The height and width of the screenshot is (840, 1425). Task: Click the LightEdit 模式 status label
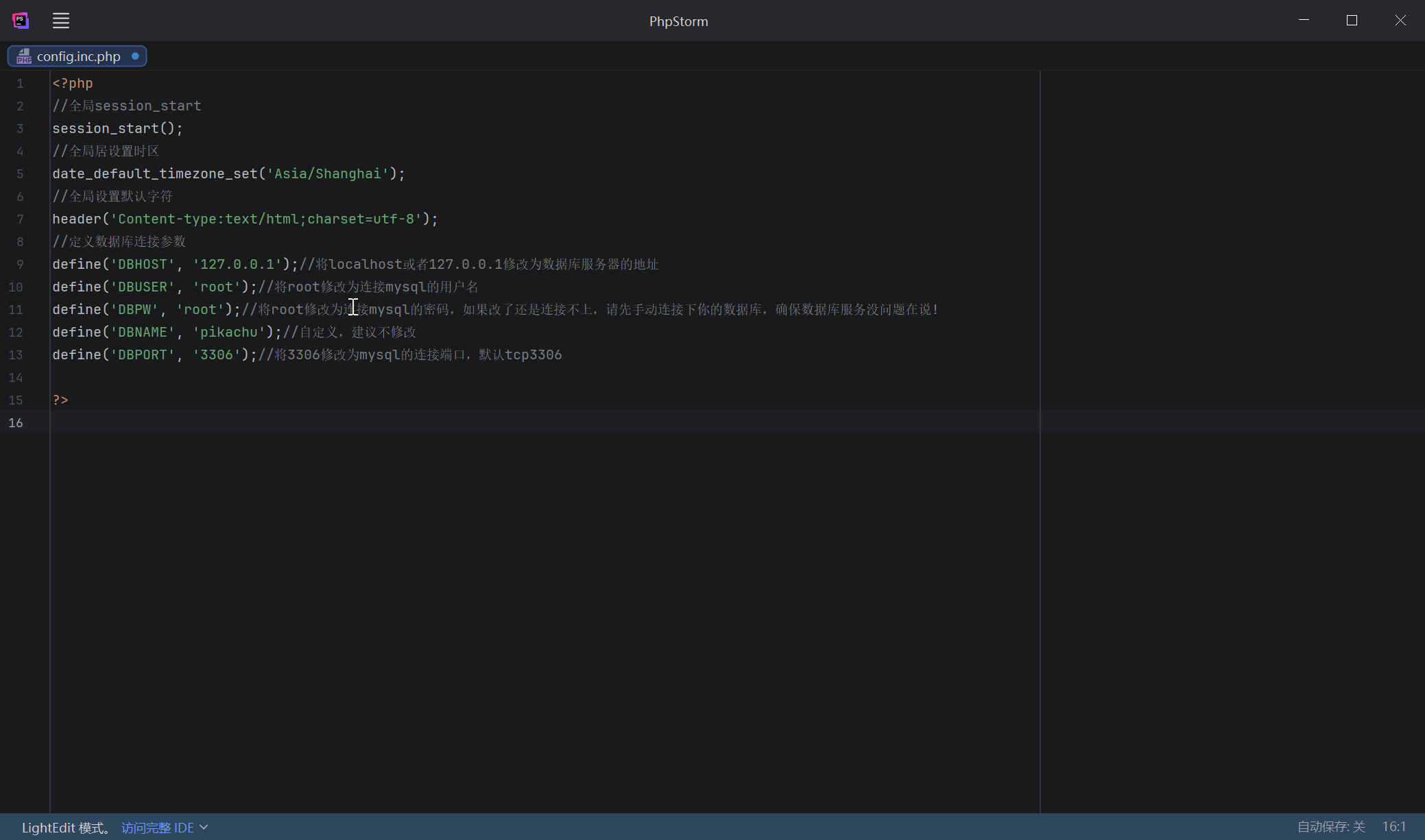(66, 828)
